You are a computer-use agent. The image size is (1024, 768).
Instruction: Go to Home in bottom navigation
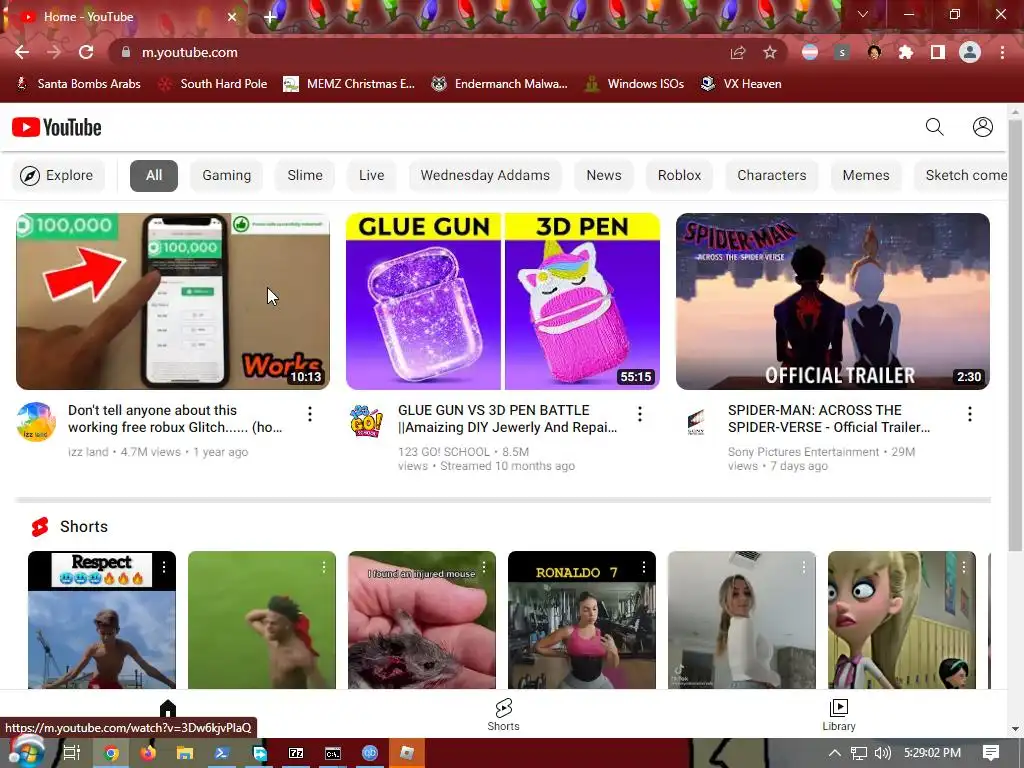pos(168,709)
